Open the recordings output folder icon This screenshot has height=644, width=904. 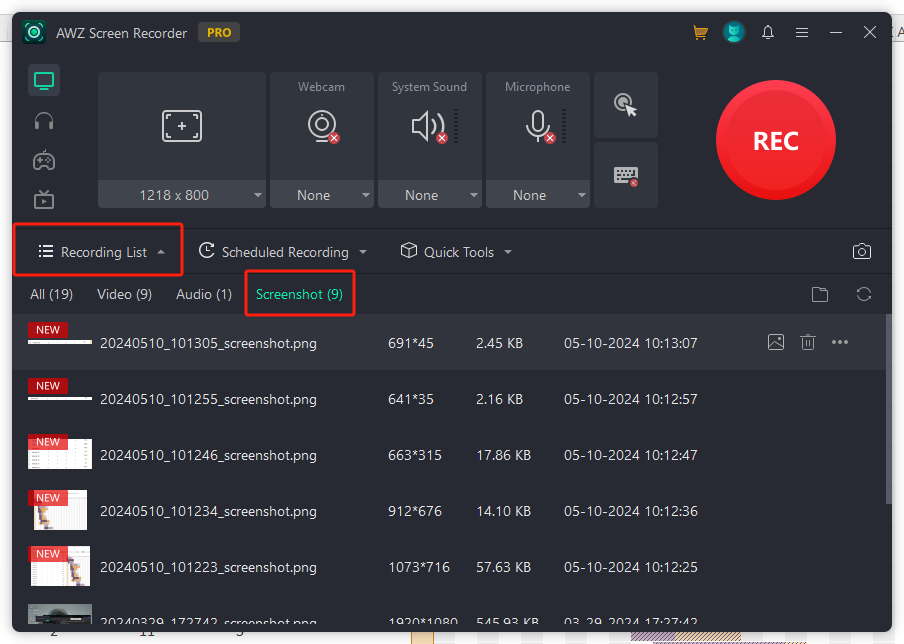point(820,294)
